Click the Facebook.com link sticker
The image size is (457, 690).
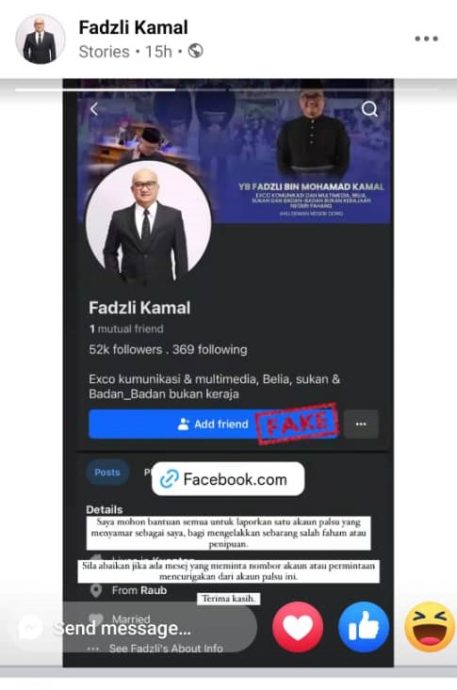[228, 479]
